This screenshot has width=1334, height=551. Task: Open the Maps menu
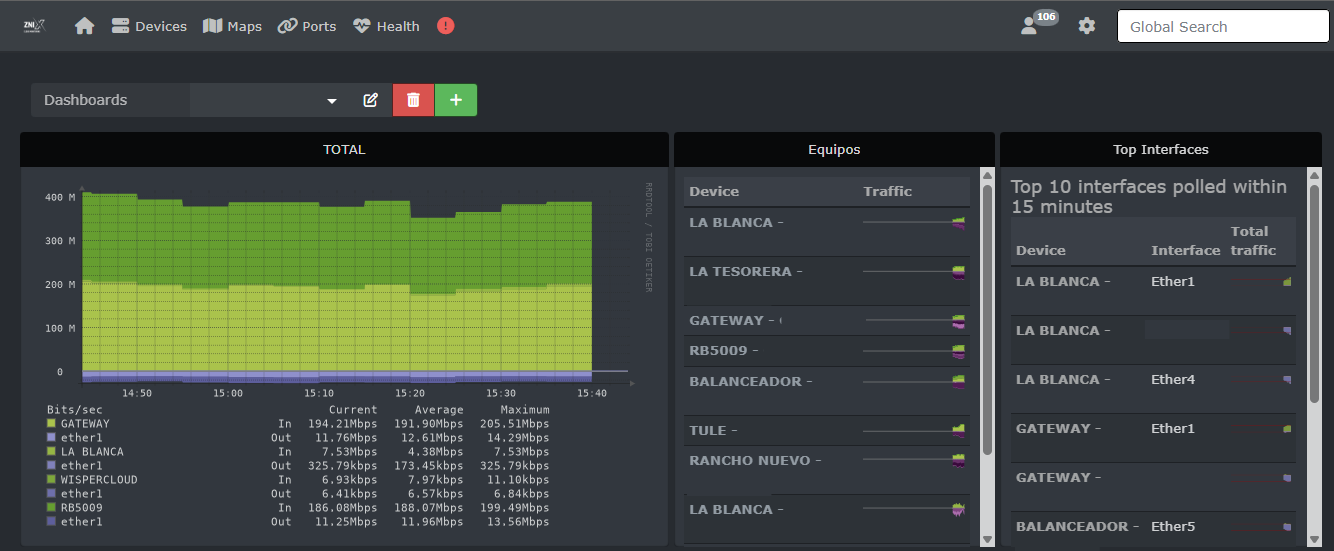tap(232, 26)
